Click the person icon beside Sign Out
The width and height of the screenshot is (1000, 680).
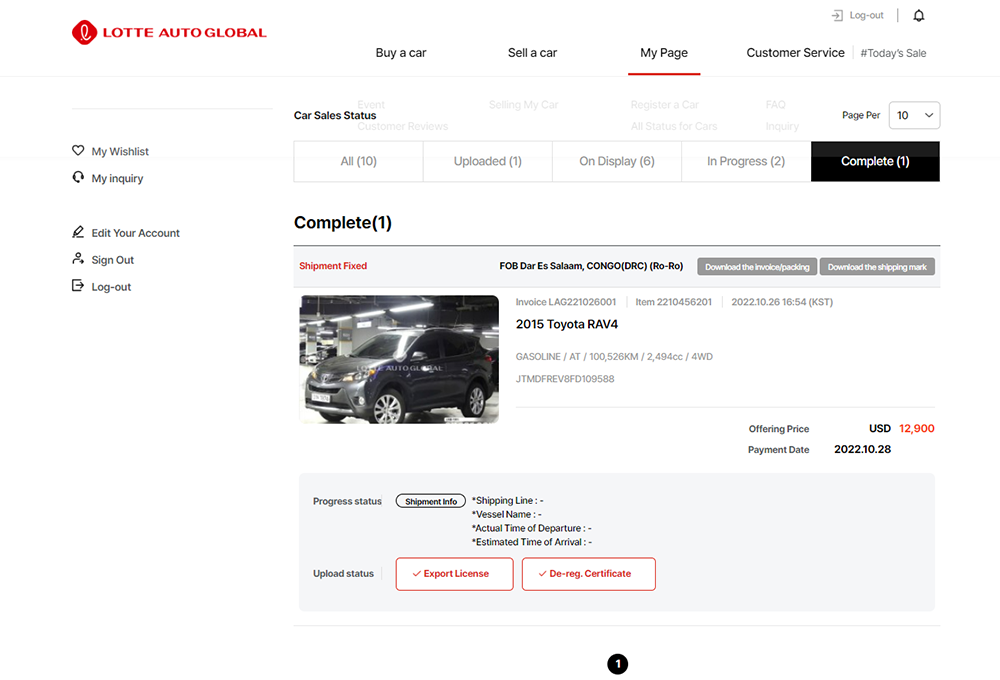pyautogui.click(x=78, y=259)
